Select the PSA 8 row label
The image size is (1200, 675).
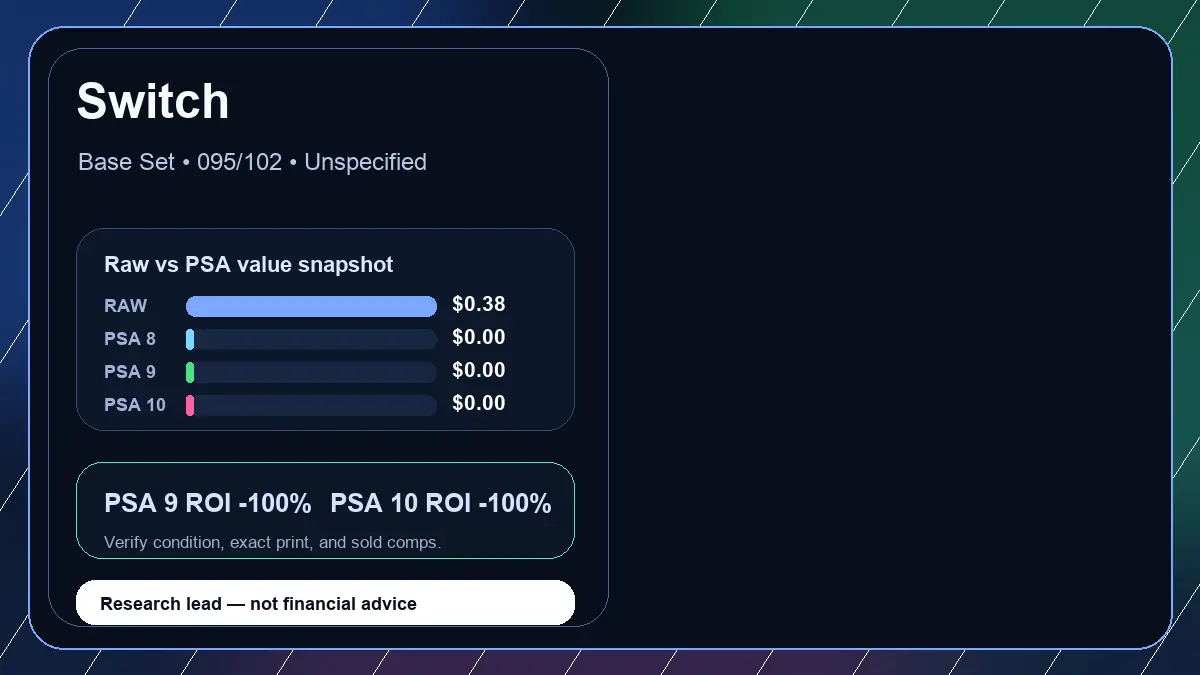point(130,339)
